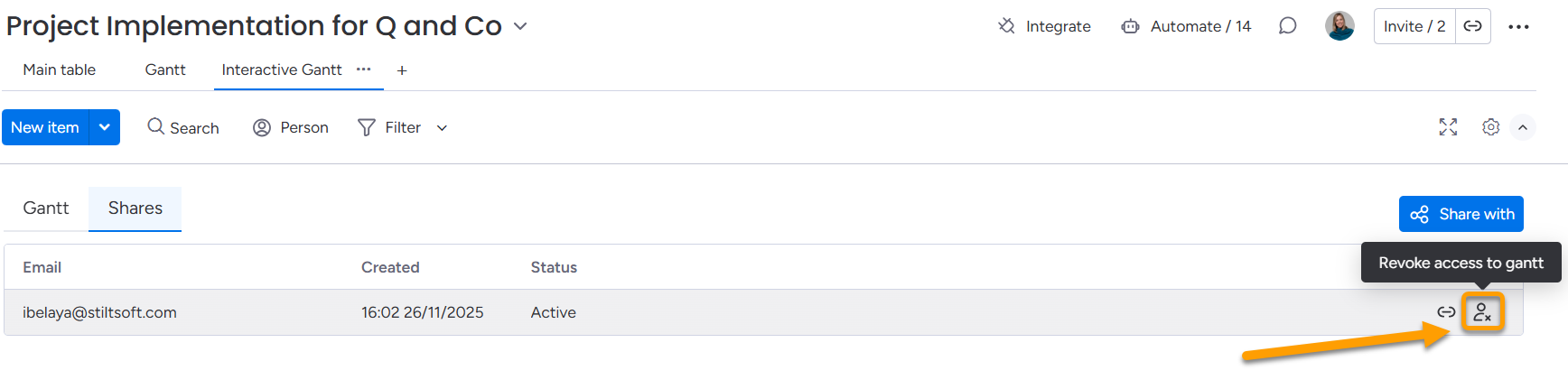Copy board link next to Invite
The height and width of the screenshot is (389, 1568).
point(1472,26)
